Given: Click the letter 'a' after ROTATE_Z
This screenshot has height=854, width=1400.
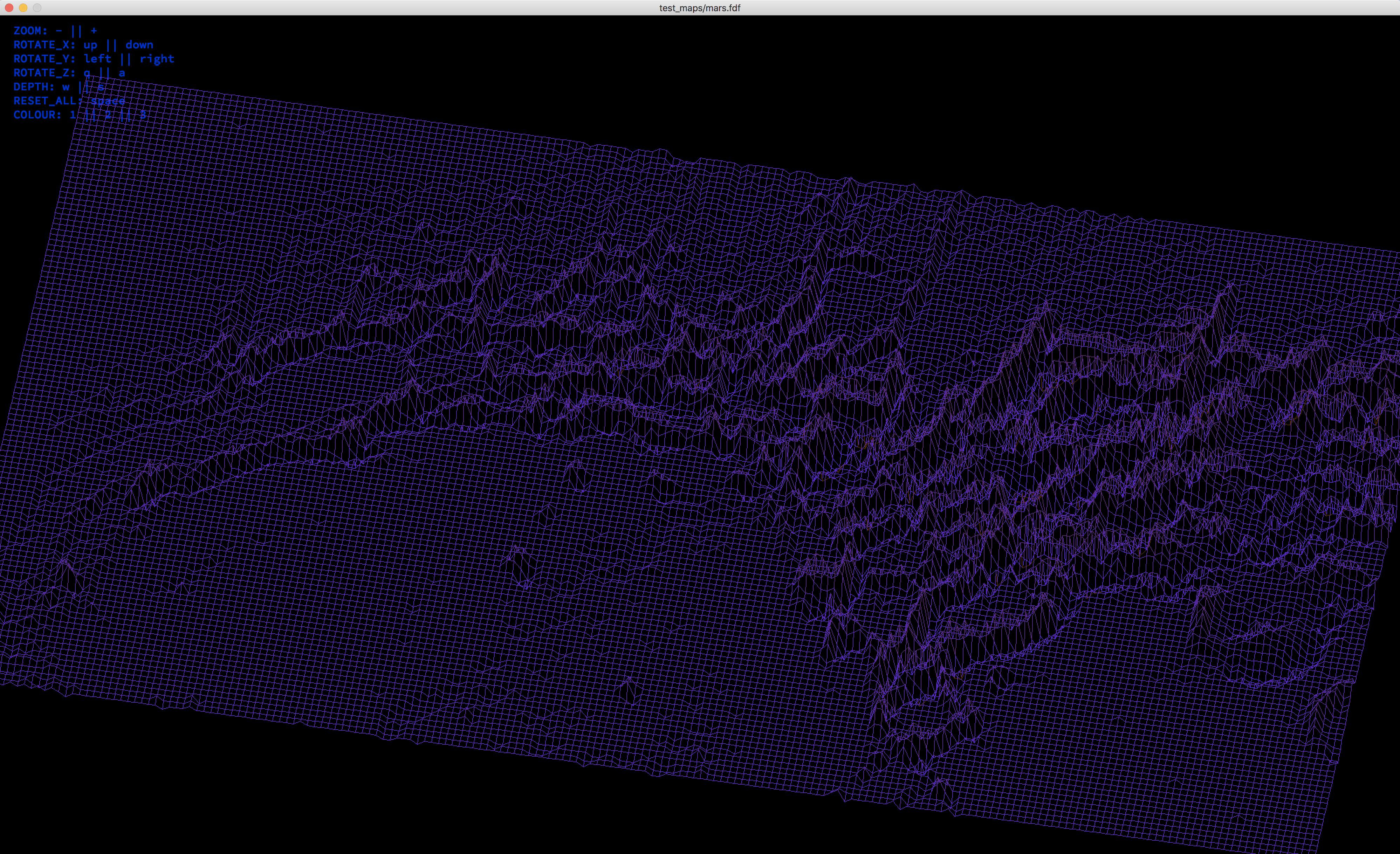Looking at the screenshot, I should pos(122,73).
